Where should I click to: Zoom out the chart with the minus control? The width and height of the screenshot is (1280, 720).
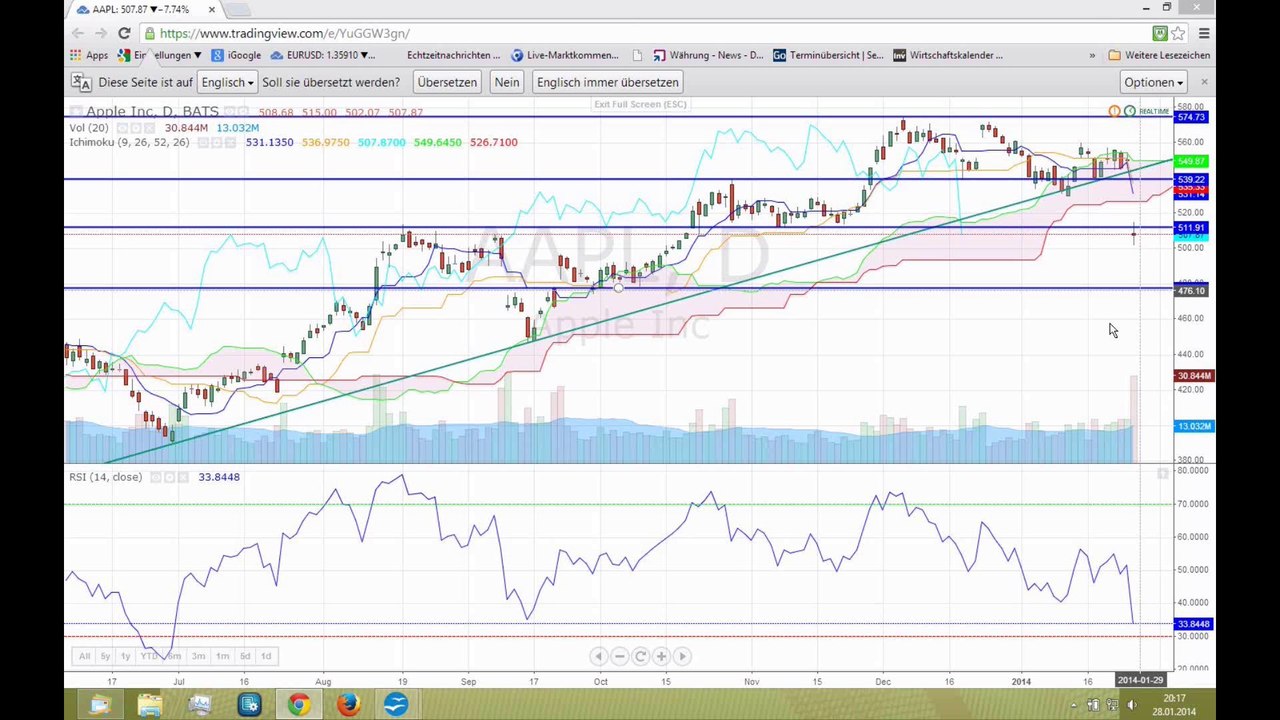[619, 656]
